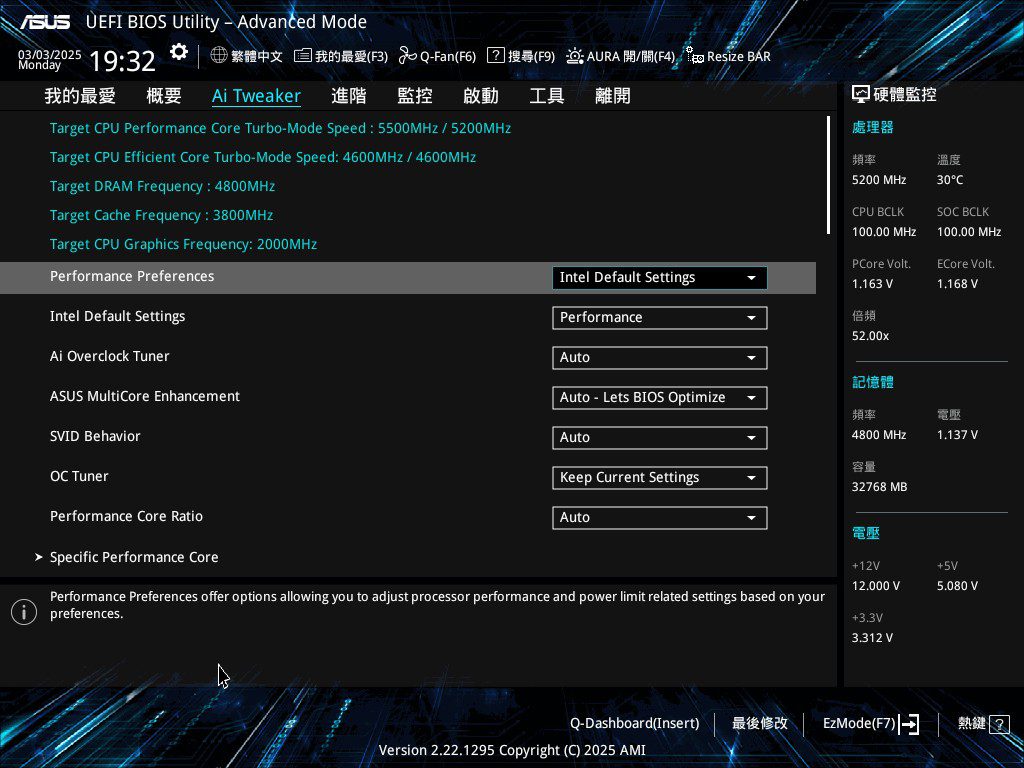Click Target DRAM Frequency : 4800MHz text
Screen dimensions: 1024x768
pos(162,186)
